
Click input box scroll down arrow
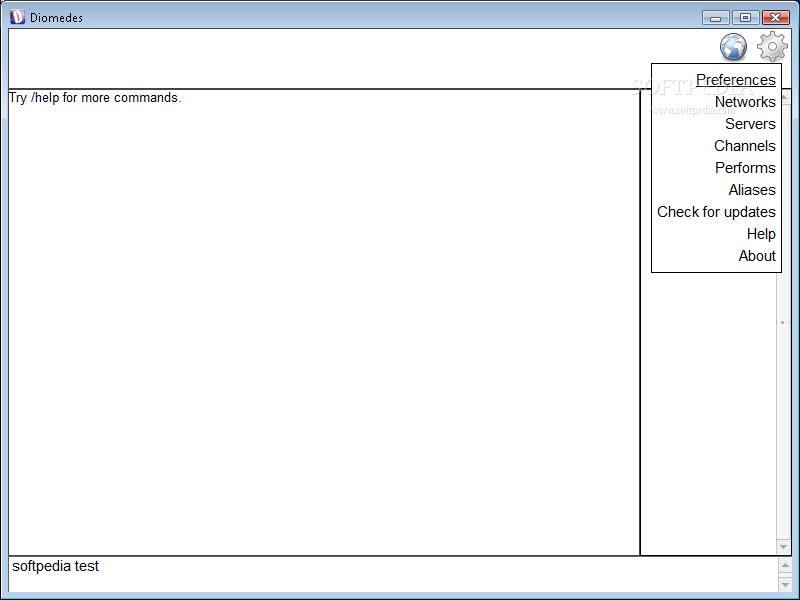(x=785, y=584)
